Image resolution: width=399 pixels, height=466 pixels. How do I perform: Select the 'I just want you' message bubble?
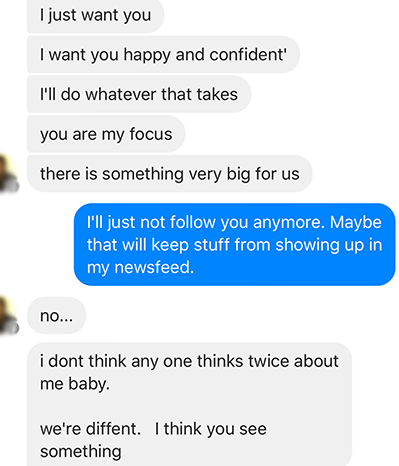(x=95, y=15)
